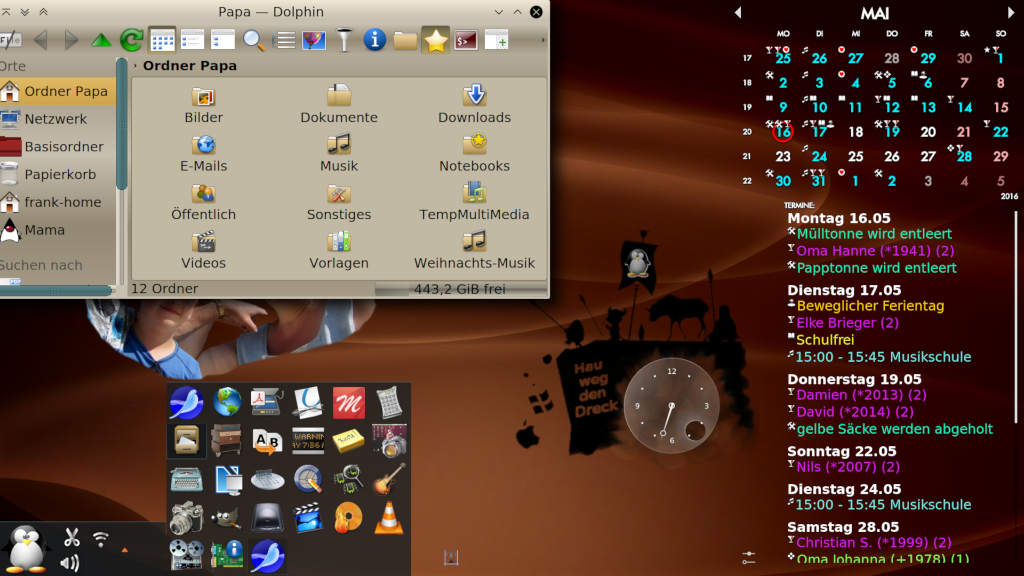Launch GIMP from the application launcher grid
1024x576 pixels.
(226, 518)
